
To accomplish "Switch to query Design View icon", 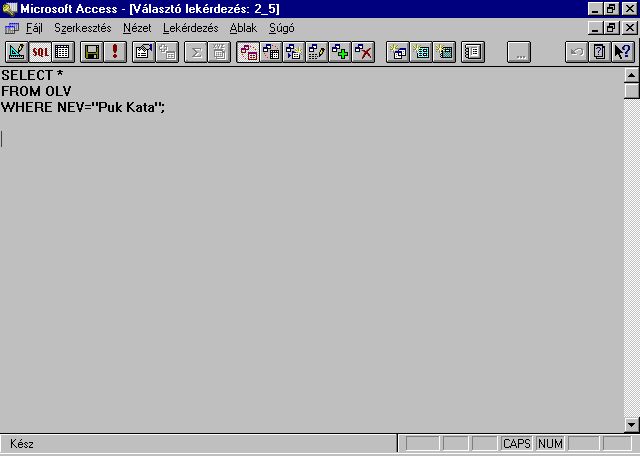I will (x=17, y=52).
